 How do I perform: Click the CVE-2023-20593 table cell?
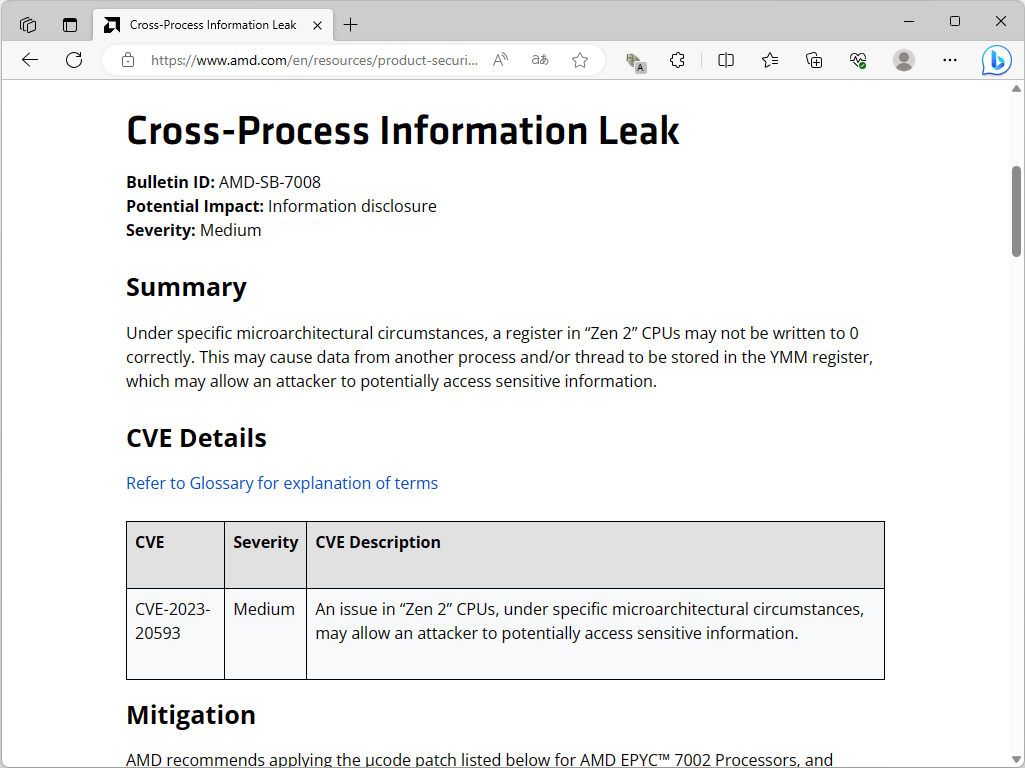point(175,633)
